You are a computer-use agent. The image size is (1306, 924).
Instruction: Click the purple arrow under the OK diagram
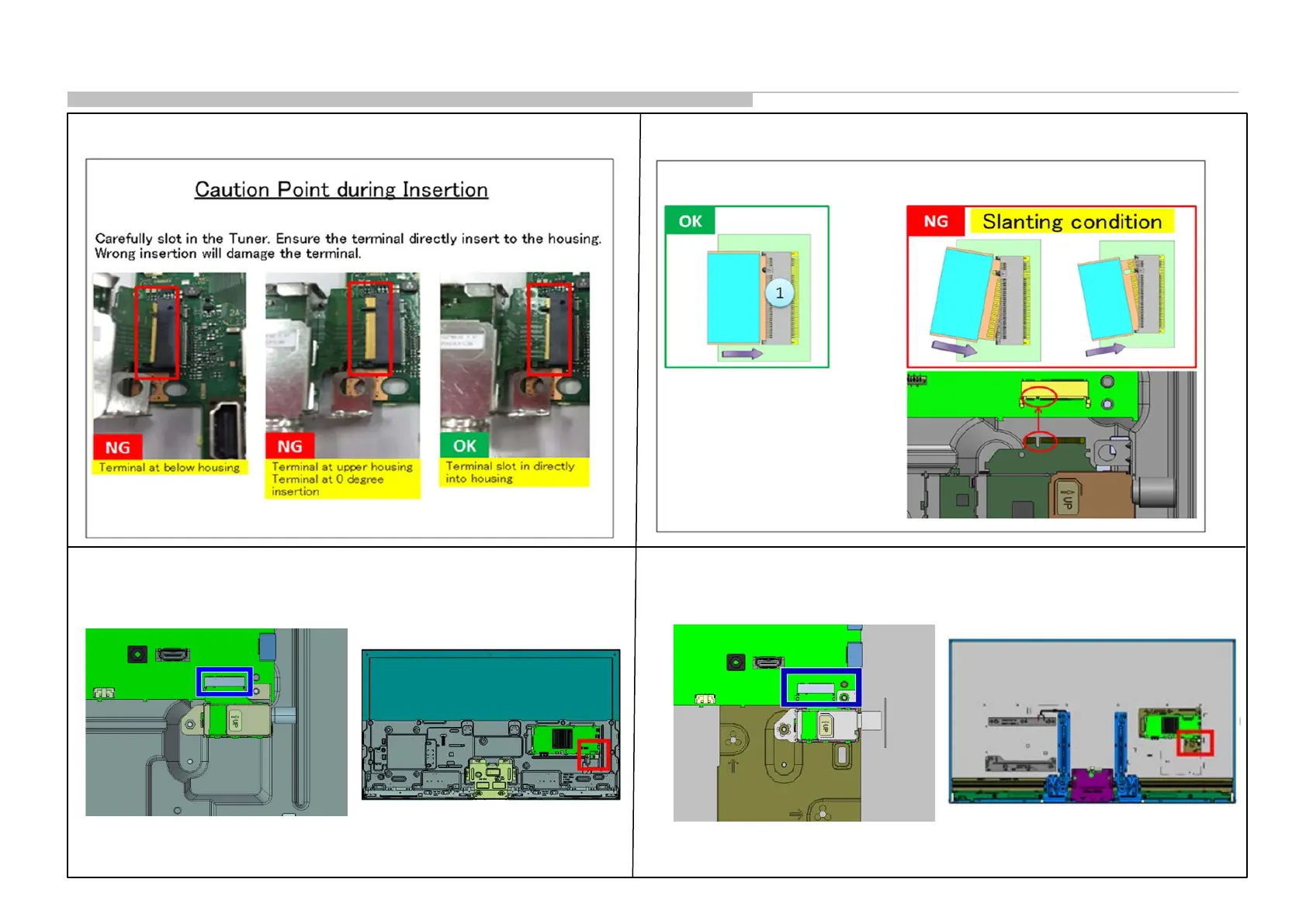(x=742, y=354)
